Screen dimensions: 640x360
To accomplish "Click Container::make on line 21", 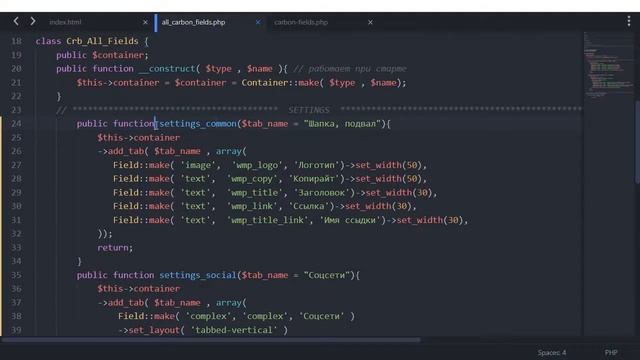I will 280,83.
